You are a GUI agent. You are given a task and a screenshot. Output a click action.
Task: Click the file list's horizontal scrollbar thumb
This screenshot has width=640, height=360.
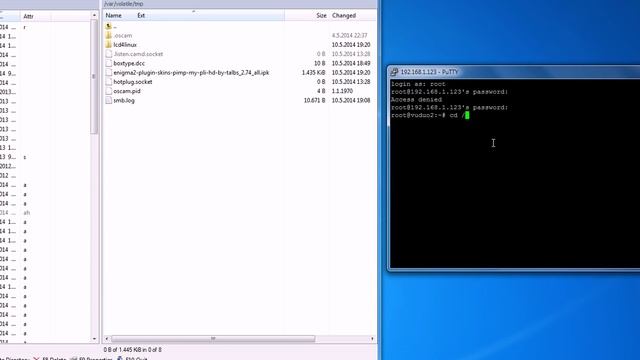(x=213, y=339)
